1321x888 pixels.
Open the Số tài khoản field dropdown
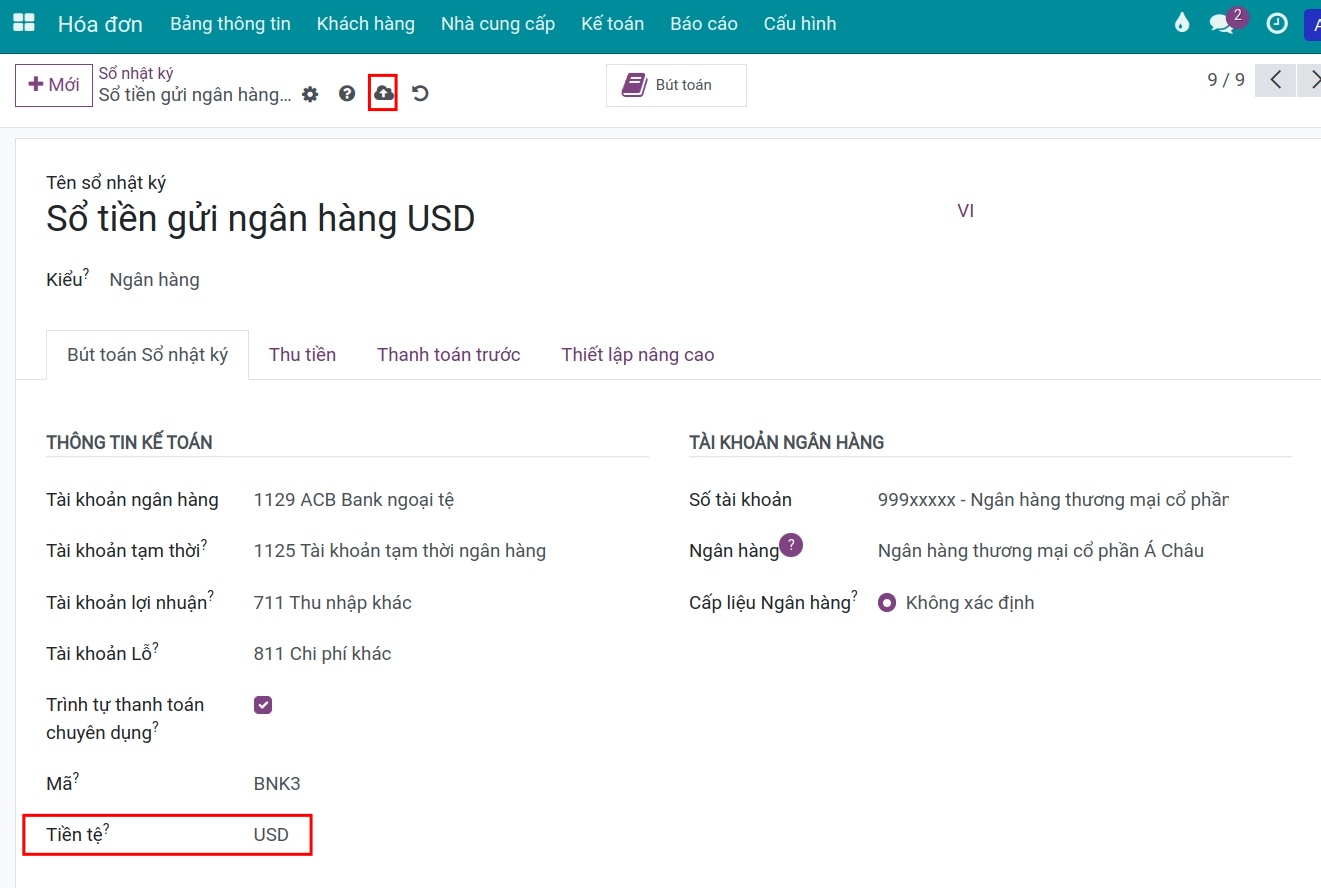(x=1053, y=500)
